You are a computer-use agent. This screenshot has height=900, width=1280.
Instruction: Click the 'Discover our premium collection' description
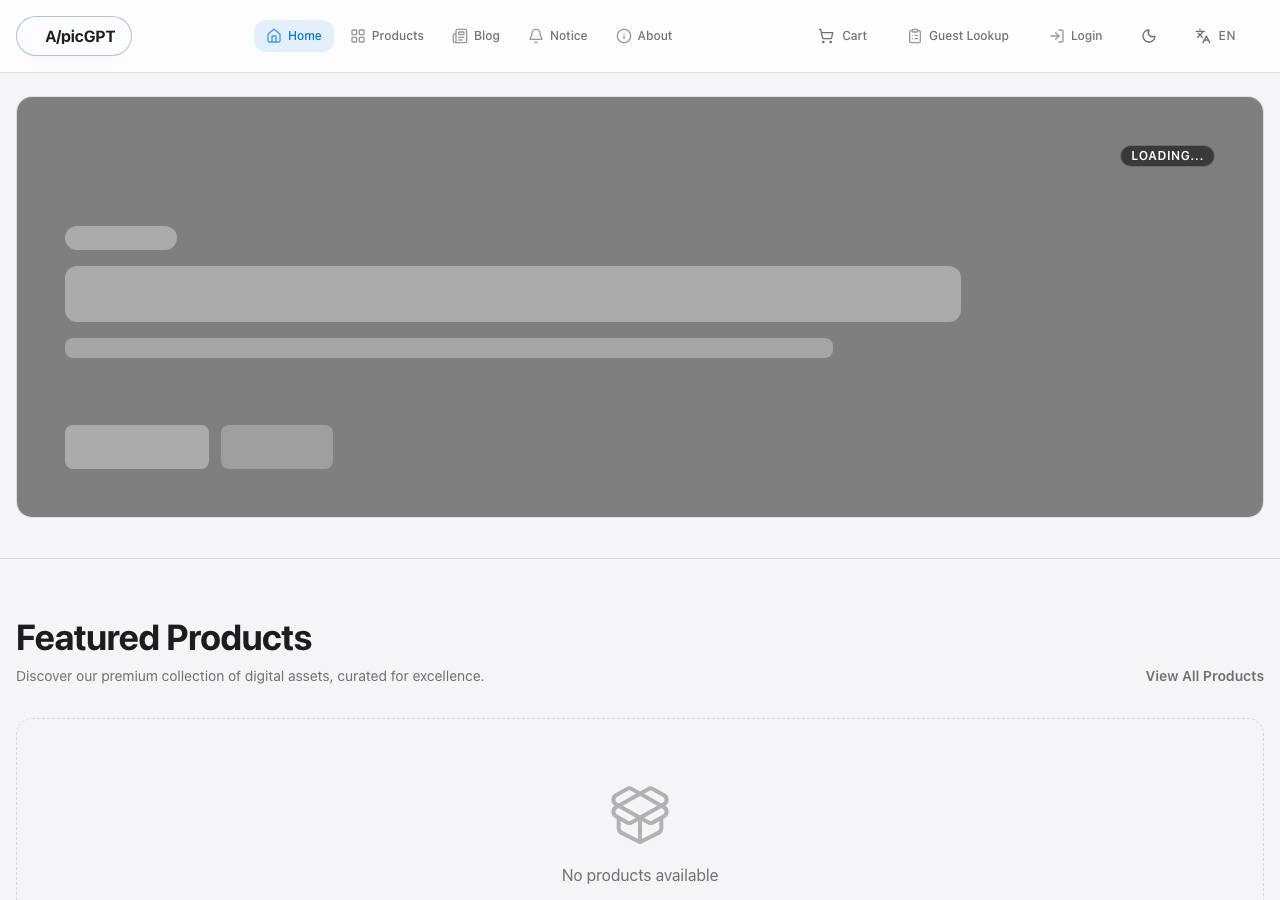pyautogui.click(x=250, y=676)
